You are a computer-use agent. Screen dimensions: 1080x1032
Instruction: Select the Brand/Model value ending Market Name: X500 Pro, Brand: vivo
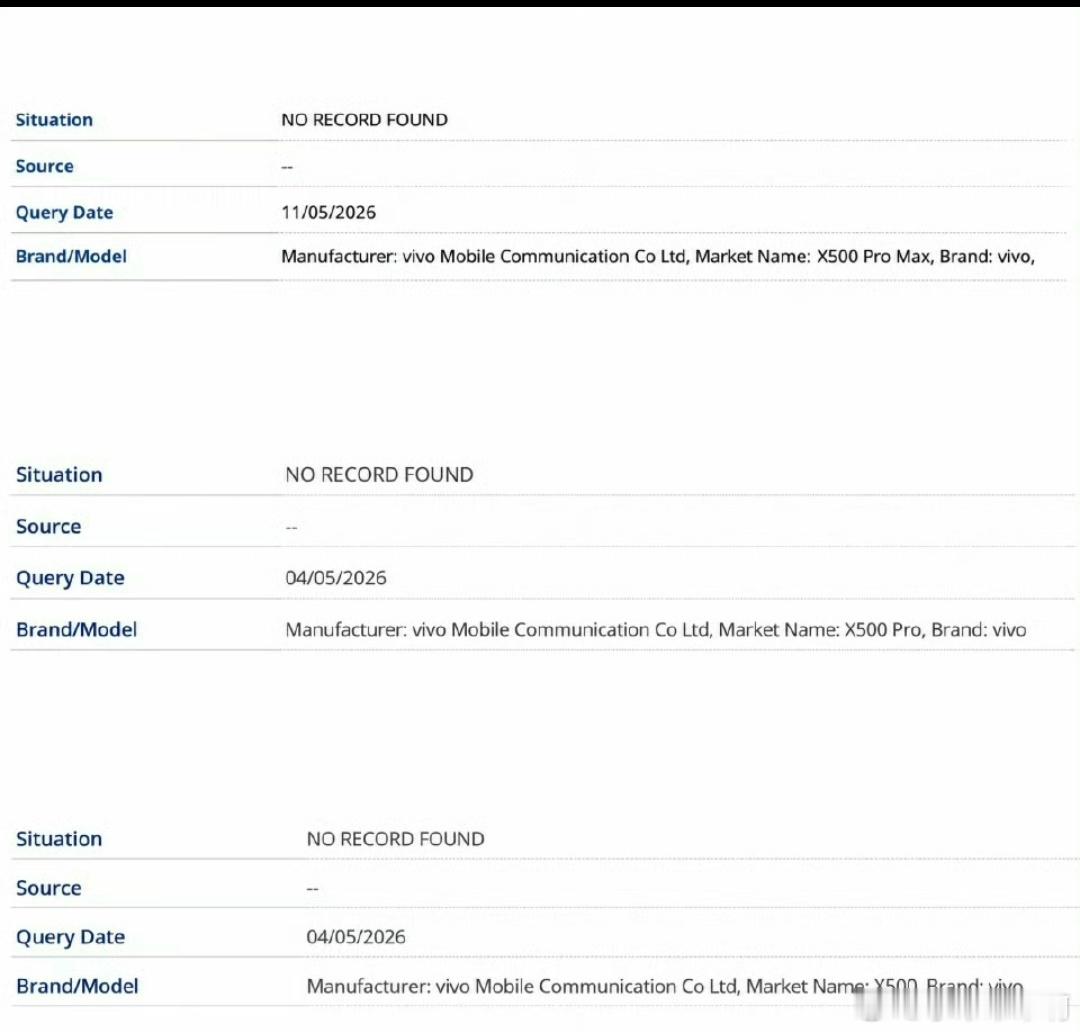[x=656, y=630]
